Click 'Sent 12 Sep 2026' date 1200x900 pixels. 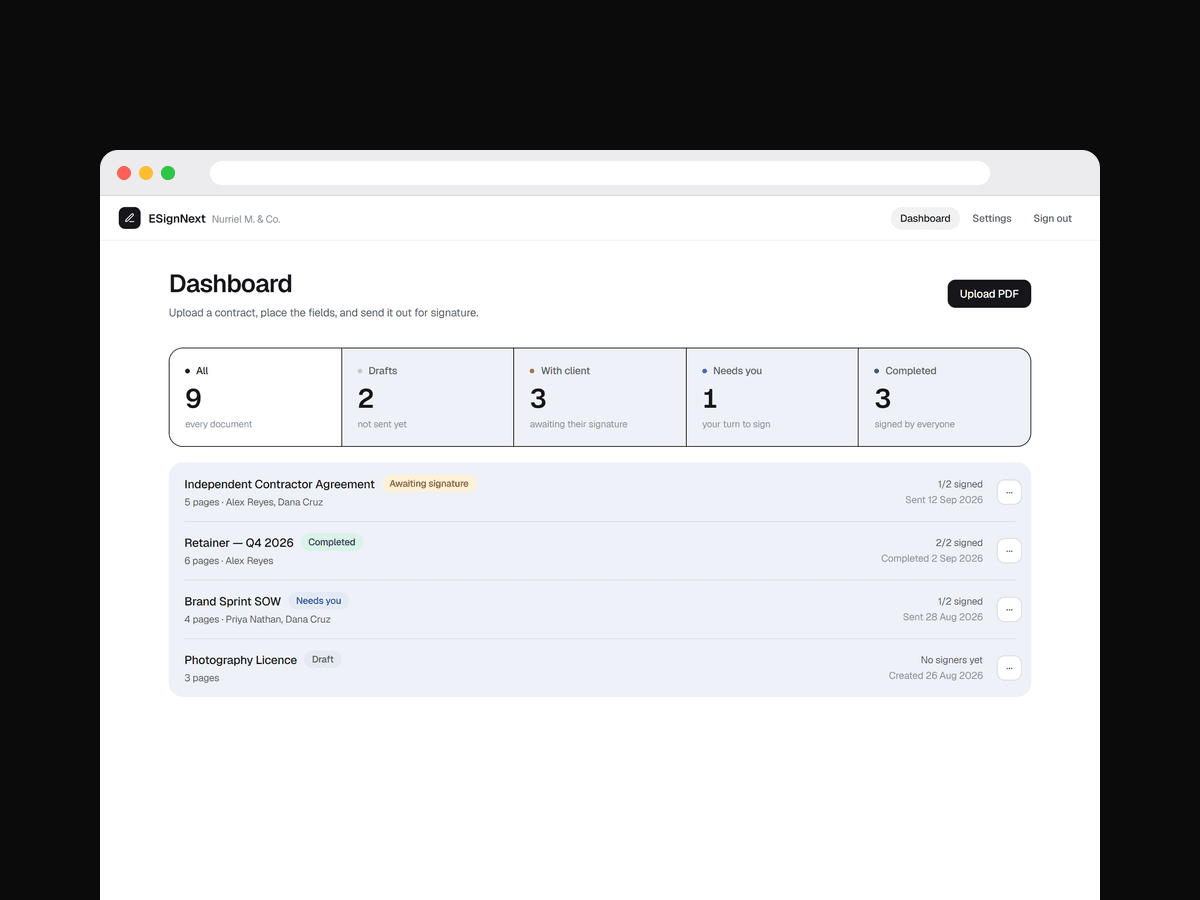[x=944, y=500]
